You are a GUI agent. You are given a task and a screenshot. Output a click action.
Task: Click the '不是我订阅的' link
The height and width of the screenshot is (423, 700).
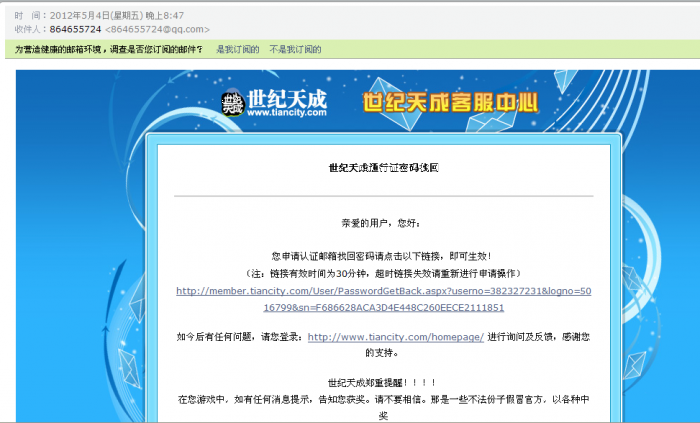coord(295,50)
